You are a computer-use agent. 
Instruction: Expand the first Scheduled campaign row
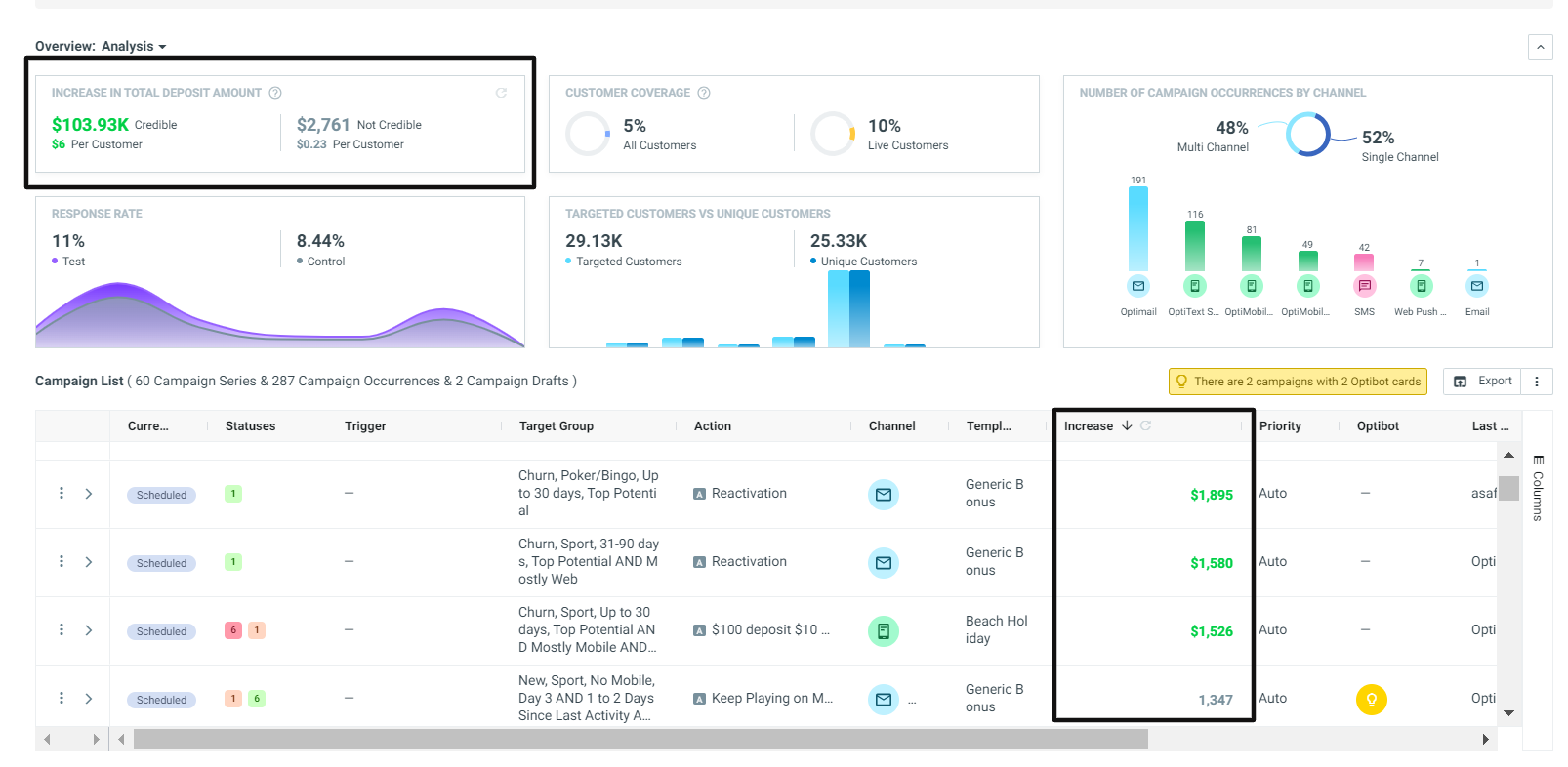pos(89,494)
